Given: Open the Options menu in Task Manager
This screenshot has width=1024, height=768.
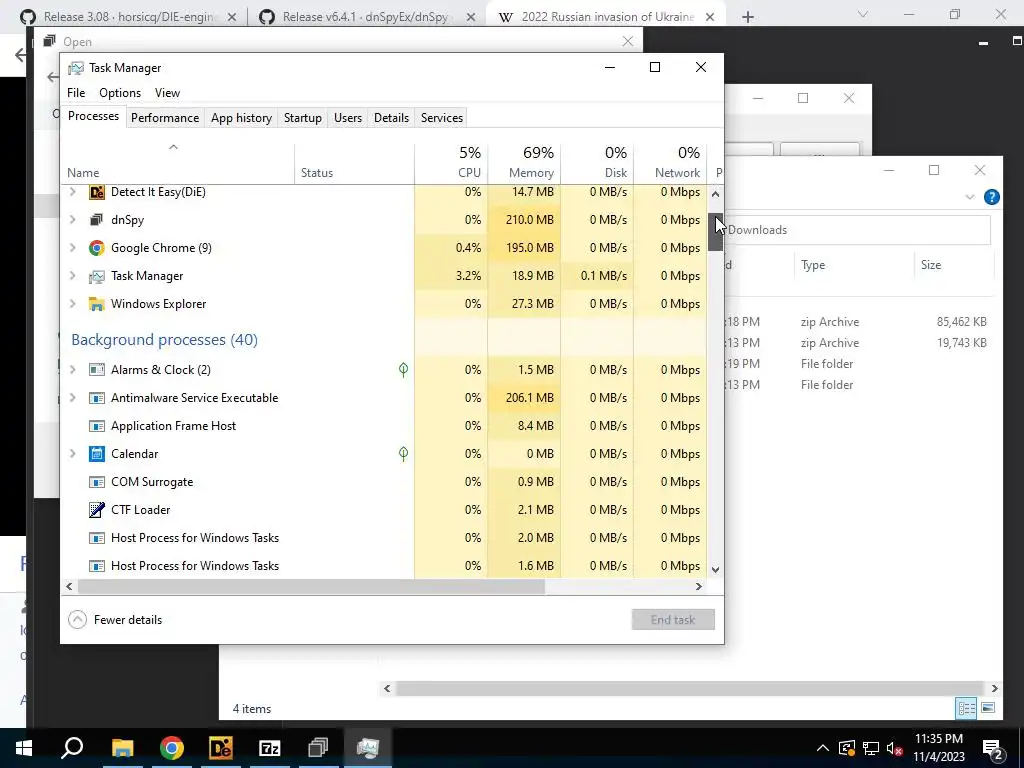Looking at the screenshot, I should (120, 93).
